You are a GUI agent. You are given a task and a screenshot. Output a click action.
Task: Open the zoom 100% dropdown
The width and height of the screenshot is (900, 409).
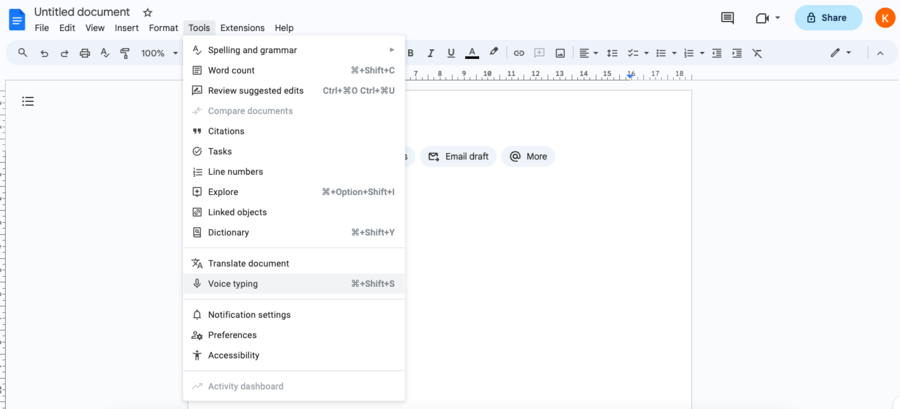pyautogui.click(x=160, y=53)
